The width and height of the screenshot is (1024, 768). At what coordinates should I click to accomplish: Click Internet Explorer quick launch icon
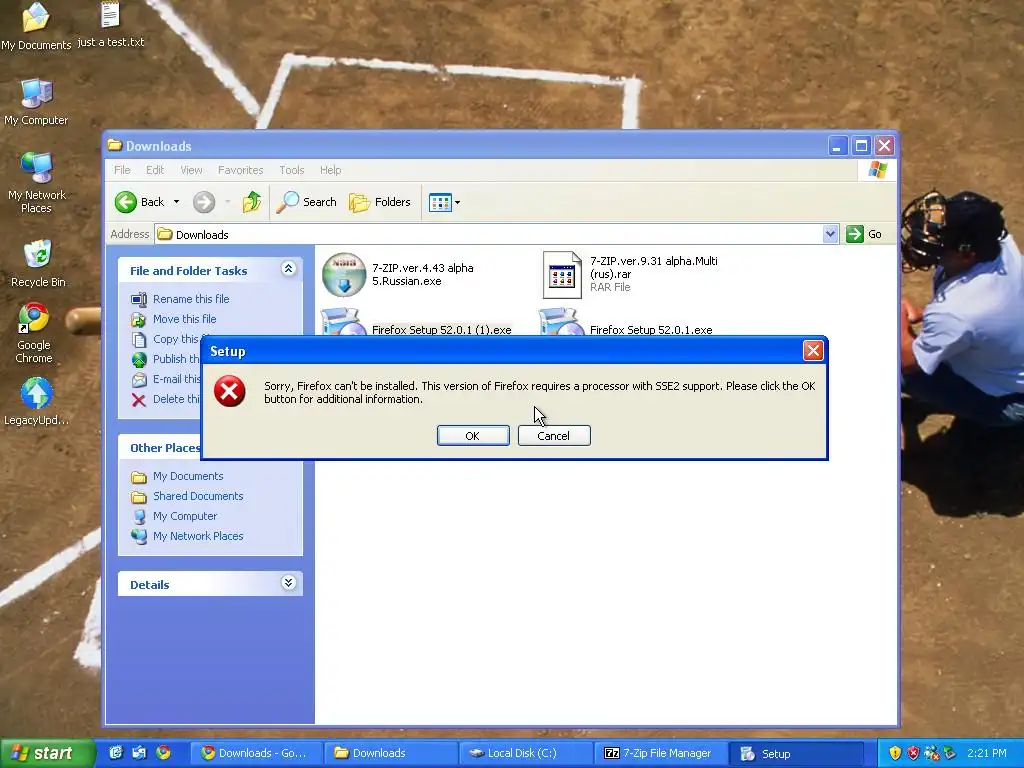(x=116, y=753)
